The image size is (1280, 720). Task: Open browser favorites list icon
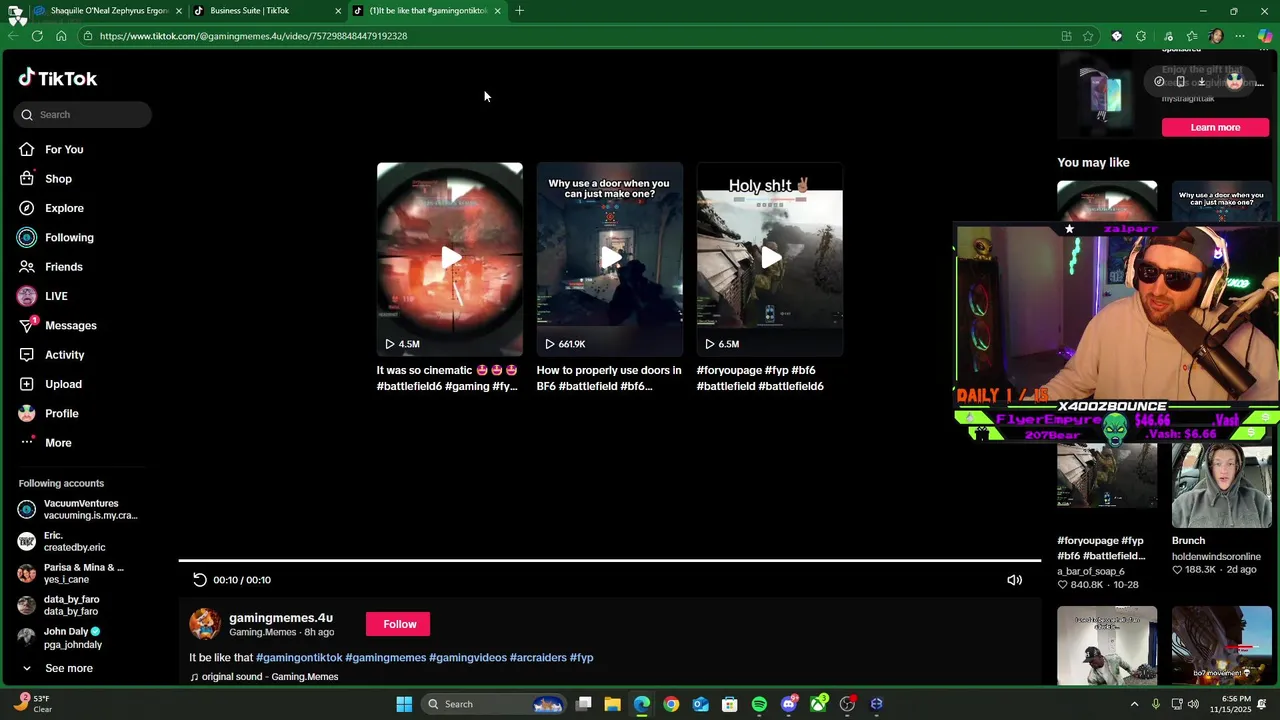click(x=1192, y=36)
